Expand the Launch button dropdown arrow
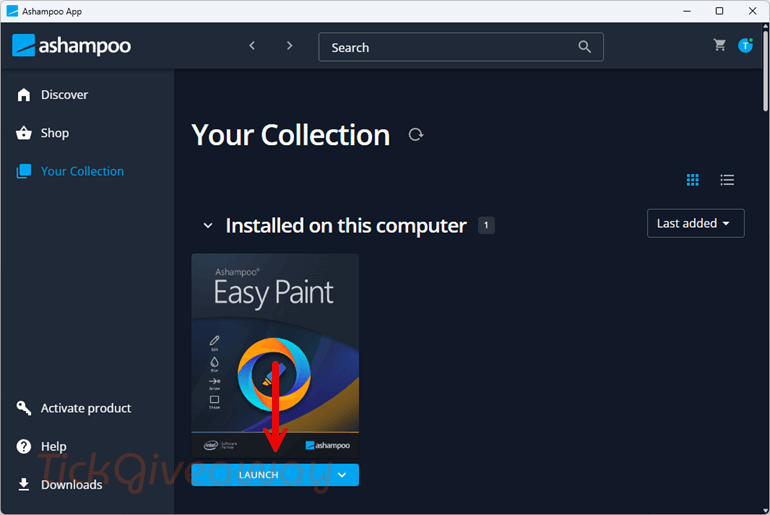Viewport: 770px width, 515px height. click(342, 475)
